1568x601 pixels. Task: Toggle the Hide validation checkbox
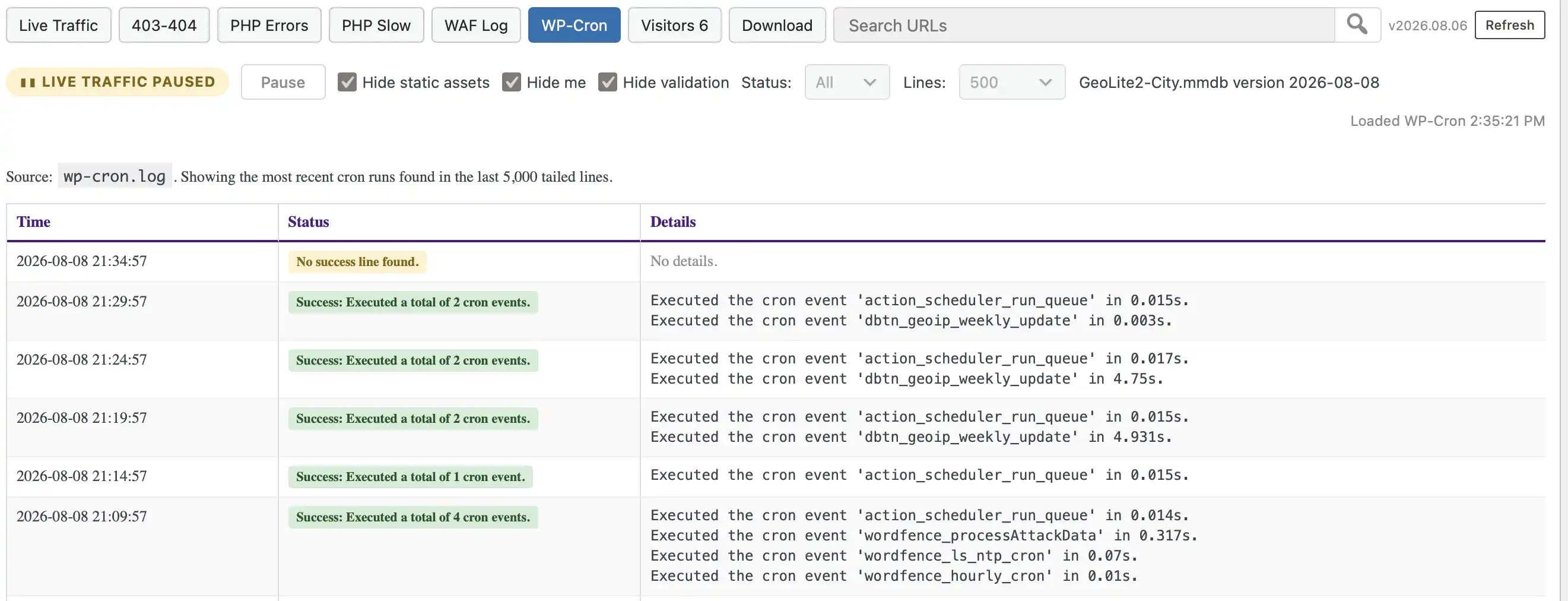pyautogui.click(x=608, y=82)
